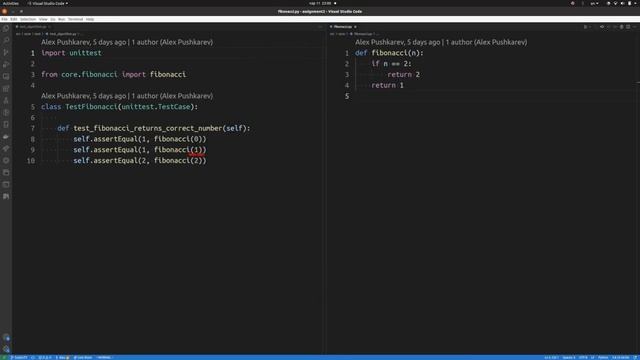Screen dimensions: 640x360
Task: Expand run options dropdown beside play icon
Action: [x=590, y=27]
